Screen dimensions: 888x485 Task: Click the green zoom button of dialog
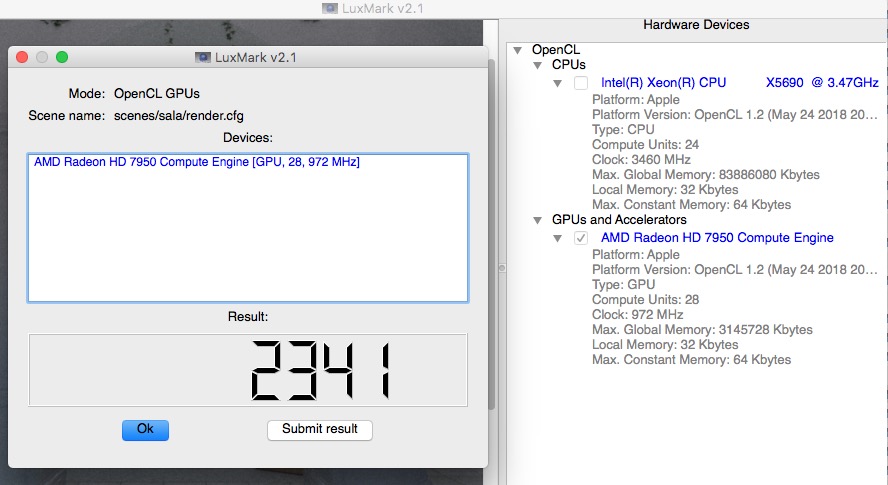coord(62,57)
